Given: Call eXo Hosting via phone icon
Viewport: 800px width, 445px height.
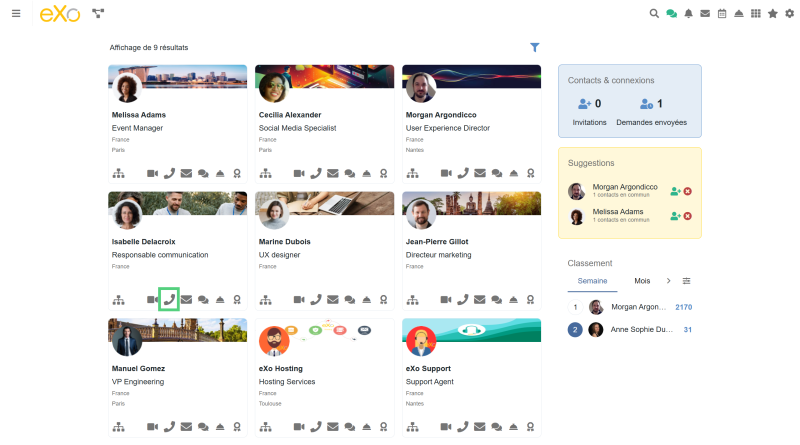Looking at the screenshot, I should (316, 427).
